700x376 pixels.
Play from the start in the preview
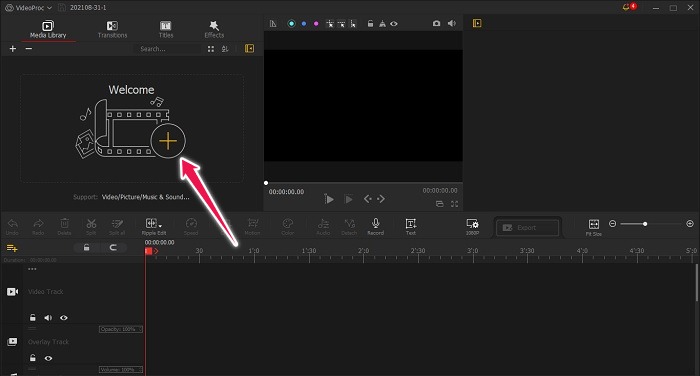pyautogui.click(x=329, y=199)
